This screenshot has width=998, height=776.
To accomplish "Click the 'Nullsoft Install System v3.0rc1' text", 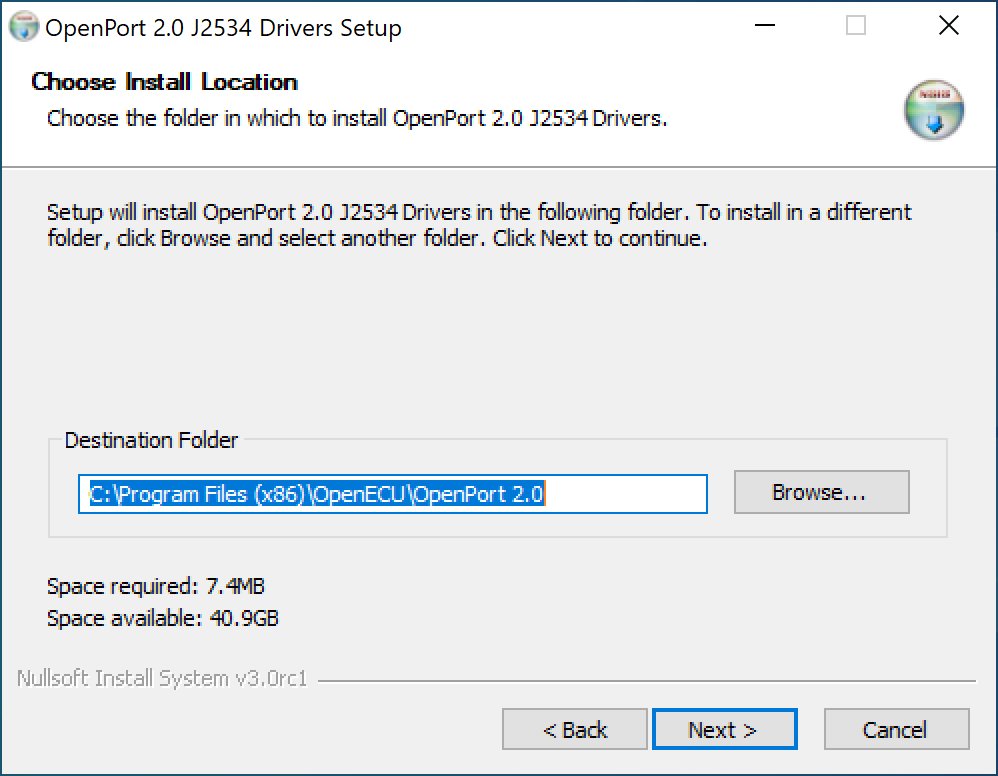I will pyautogui.click(x=162, y=678).
